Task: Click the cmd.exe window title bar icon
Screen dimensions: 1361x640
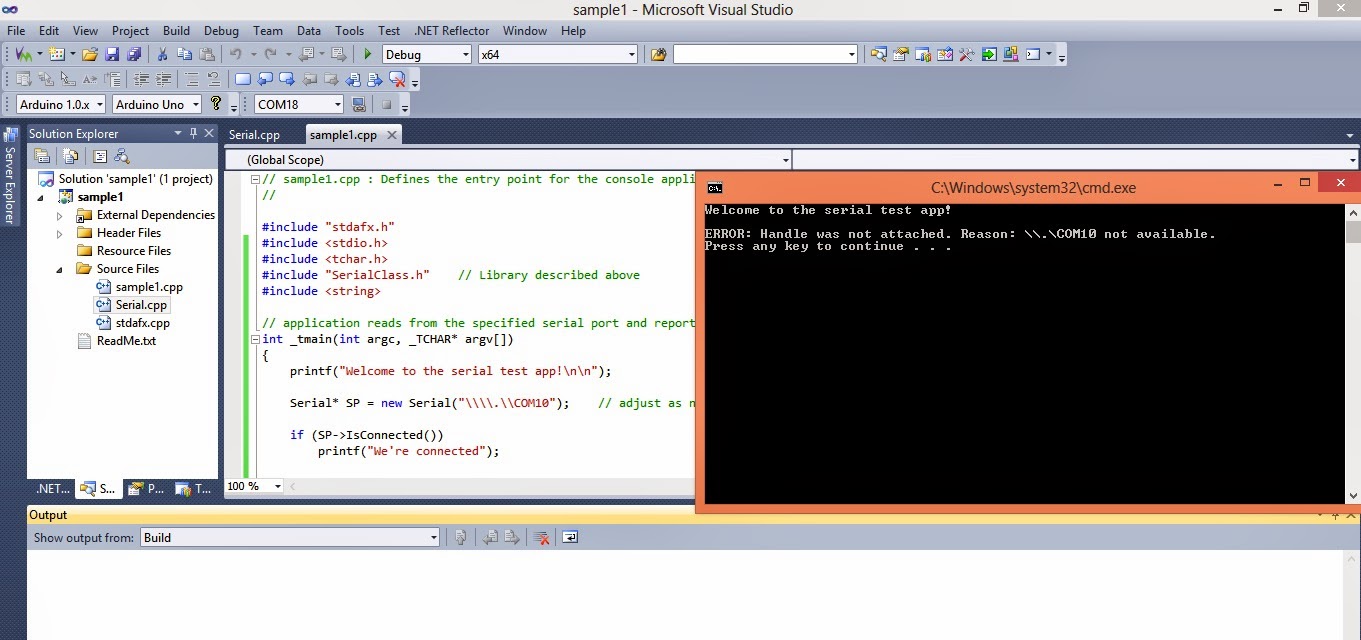Action: (x=714, y=187)
